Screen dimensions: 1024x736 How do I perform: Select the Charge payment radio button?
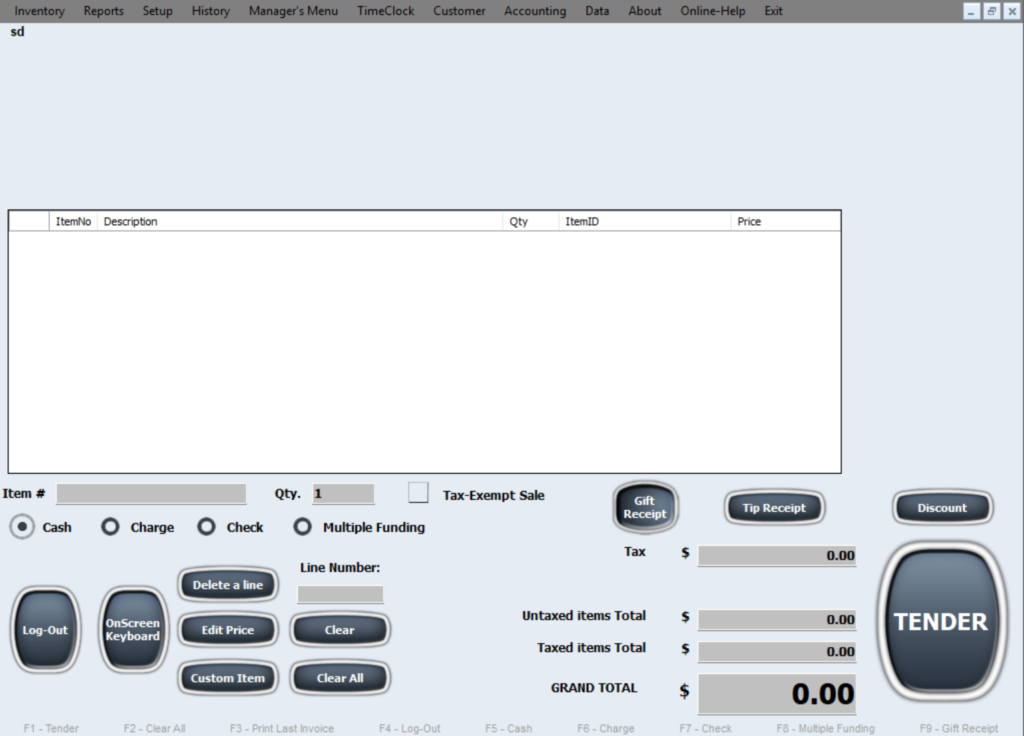[x=110, y=526]
